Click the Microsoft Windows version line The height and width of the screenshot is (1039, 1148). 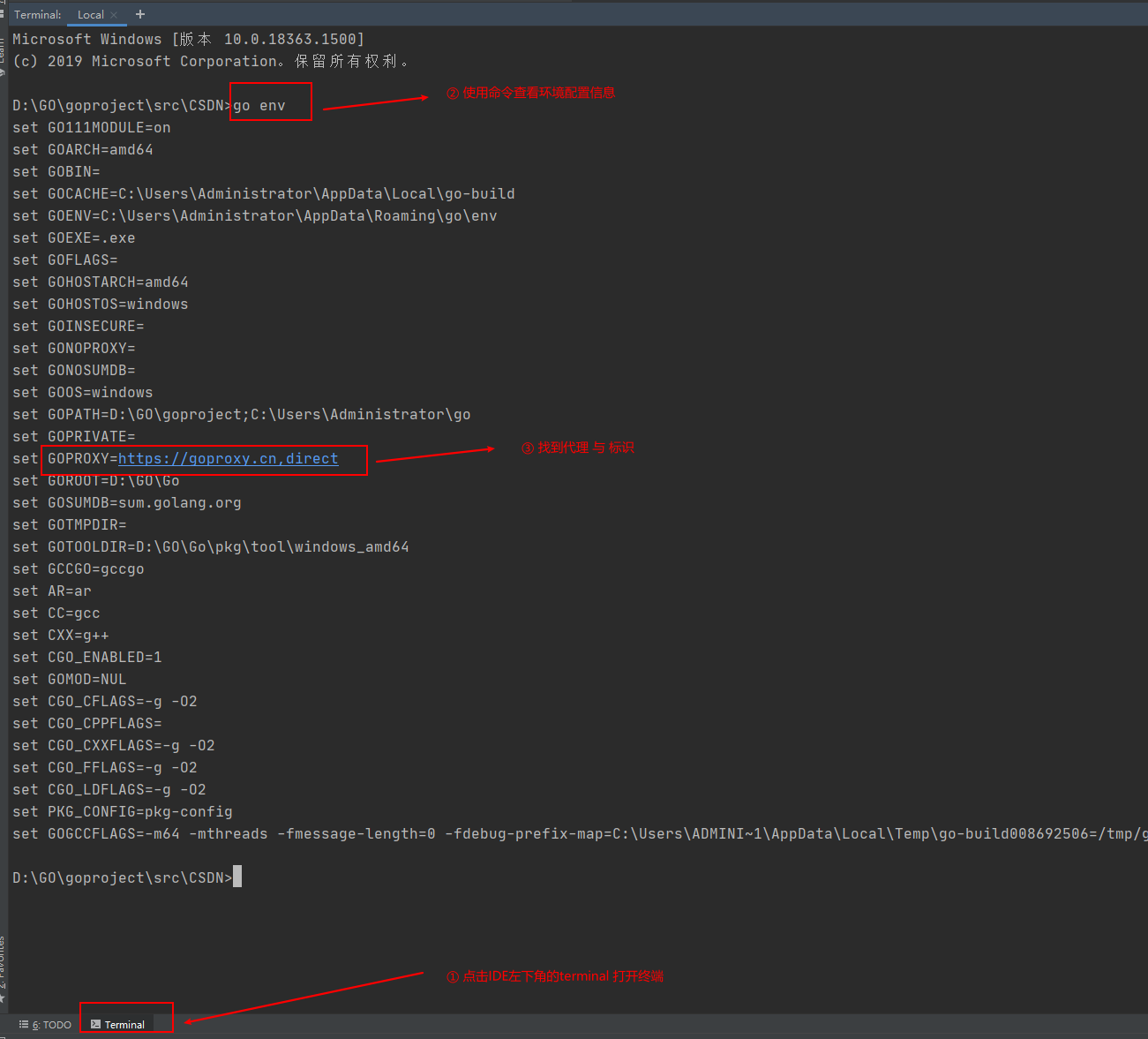(189, 40)
